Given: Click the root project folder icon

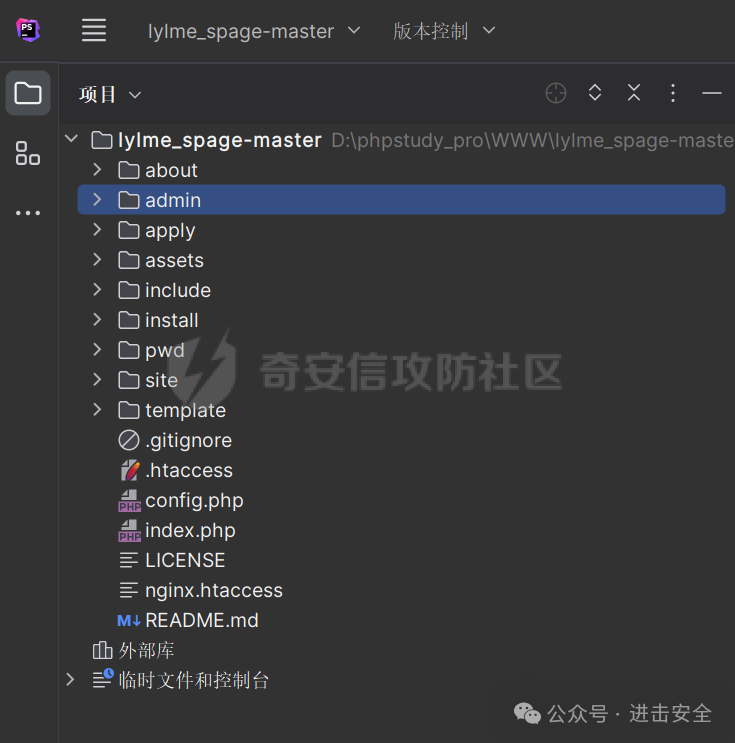Looking at the screenshot, I should [102, 140].
